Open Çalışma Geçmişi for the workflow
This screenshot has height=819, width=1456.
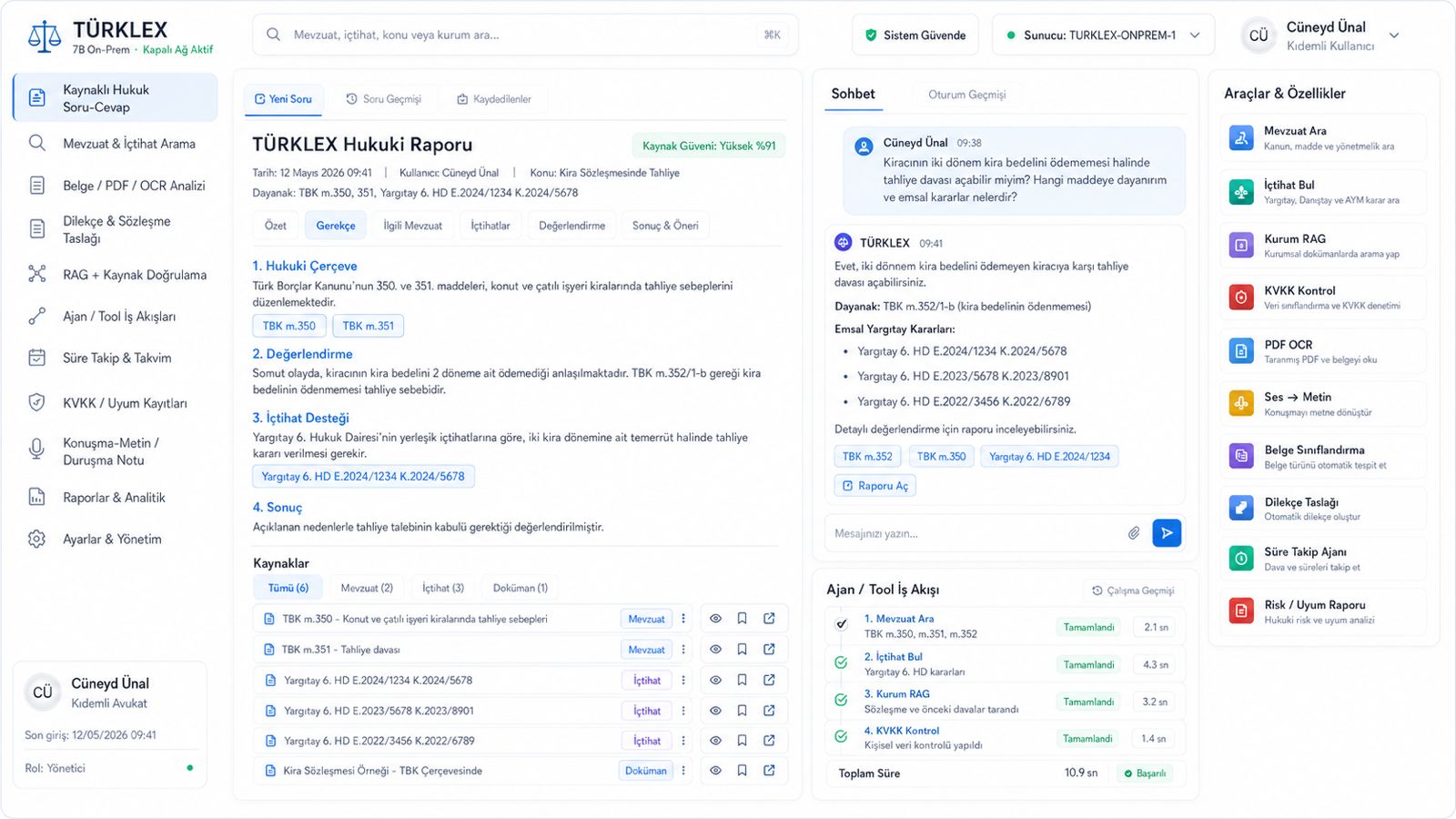pyautogui.click(x=1133, y=591)
